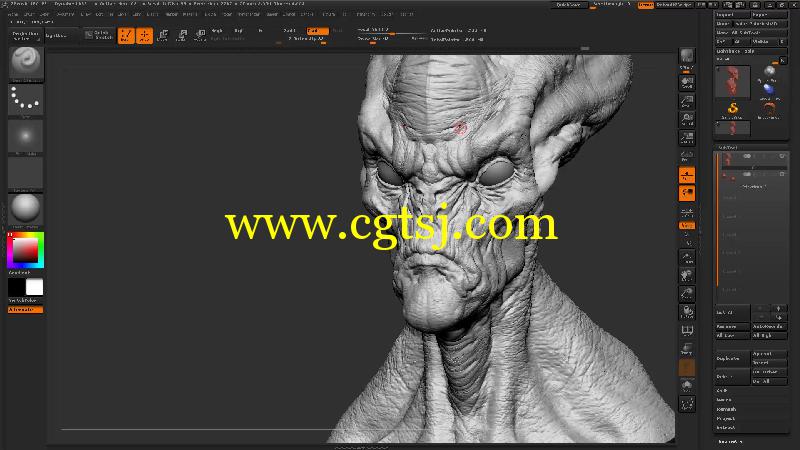The height and width of the screenshot is (450, 800).
Task: Click the Tool Export button
Action: 769,15
